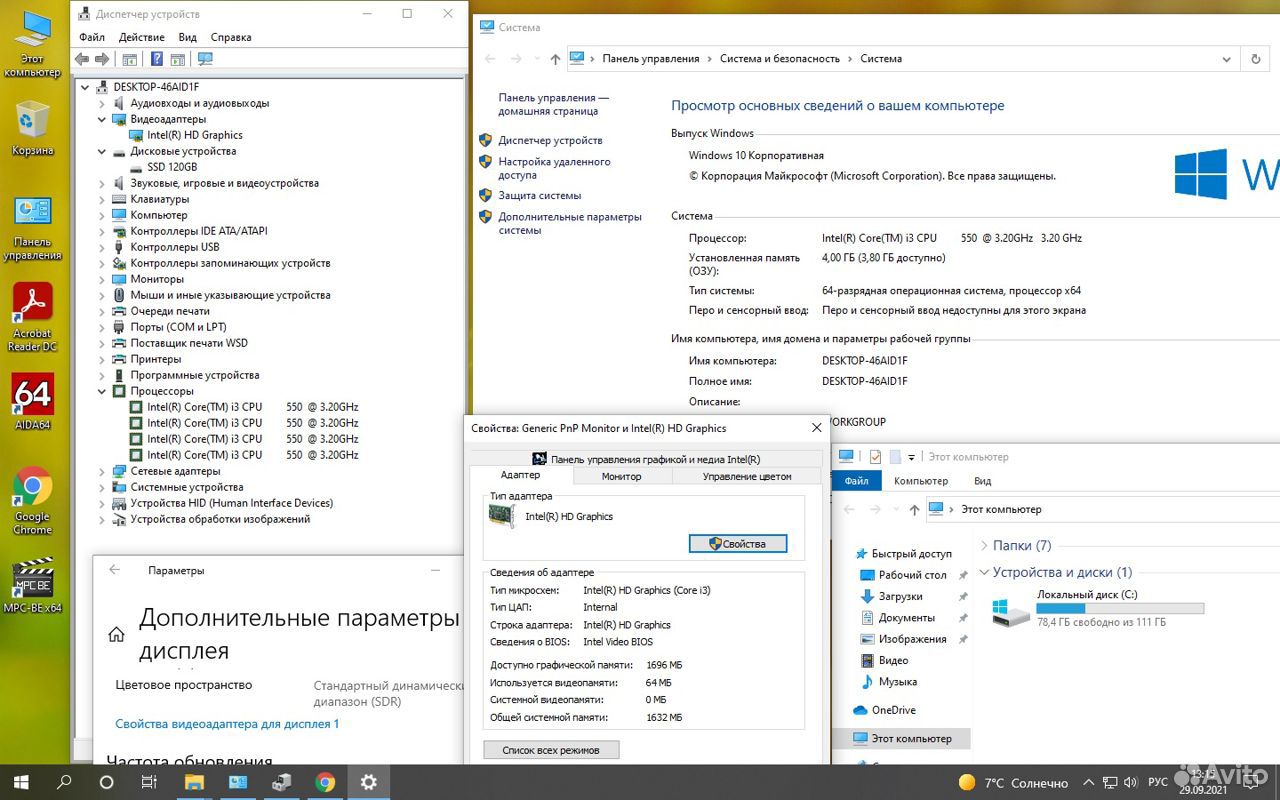Viewport: 1280px width, 800px height.
Task: Collapse the Процессоры node
Action: click(102, 391)
